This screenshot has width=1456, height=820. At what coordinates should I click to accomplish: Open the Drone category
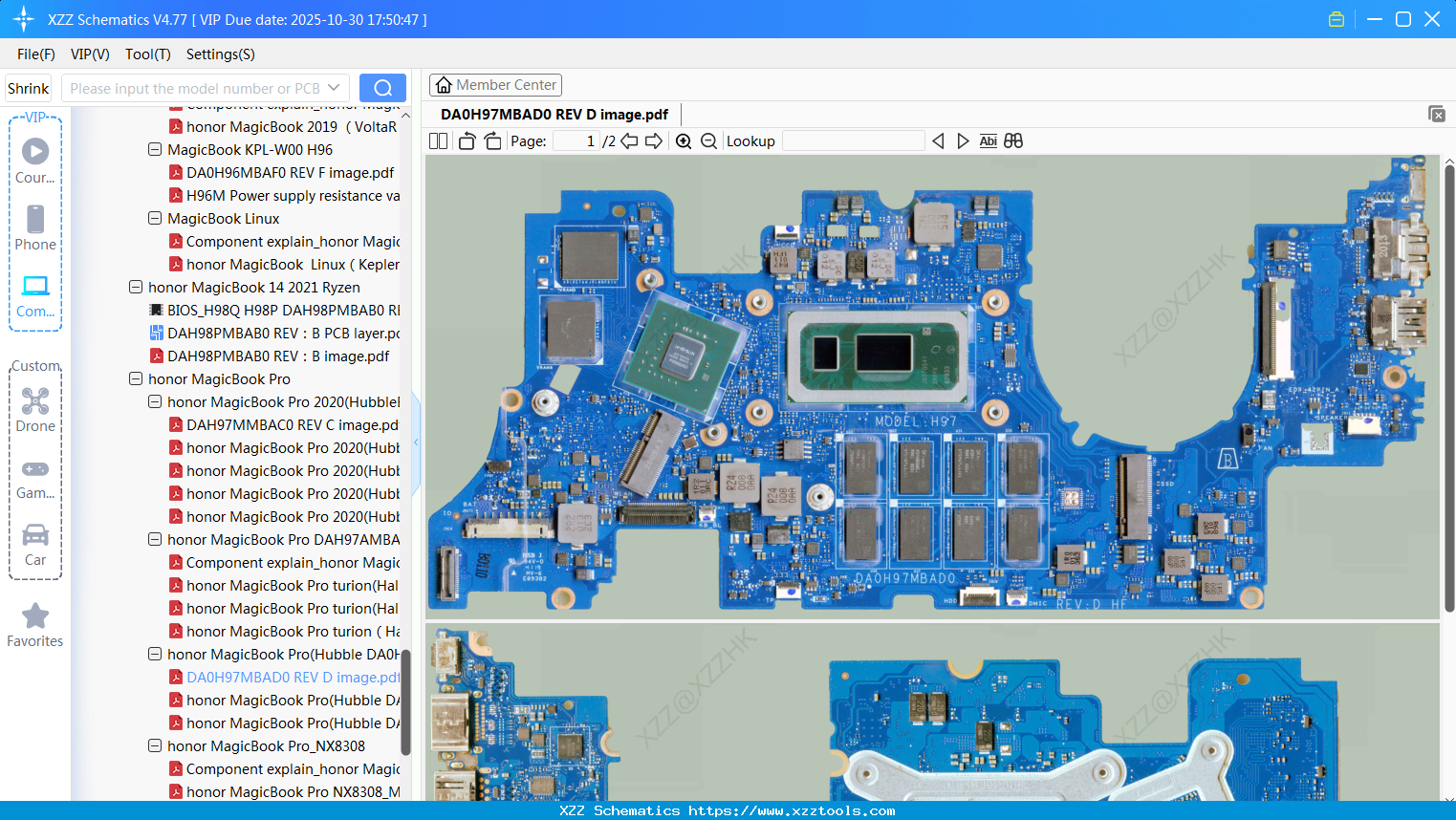[x=35, y=410]
